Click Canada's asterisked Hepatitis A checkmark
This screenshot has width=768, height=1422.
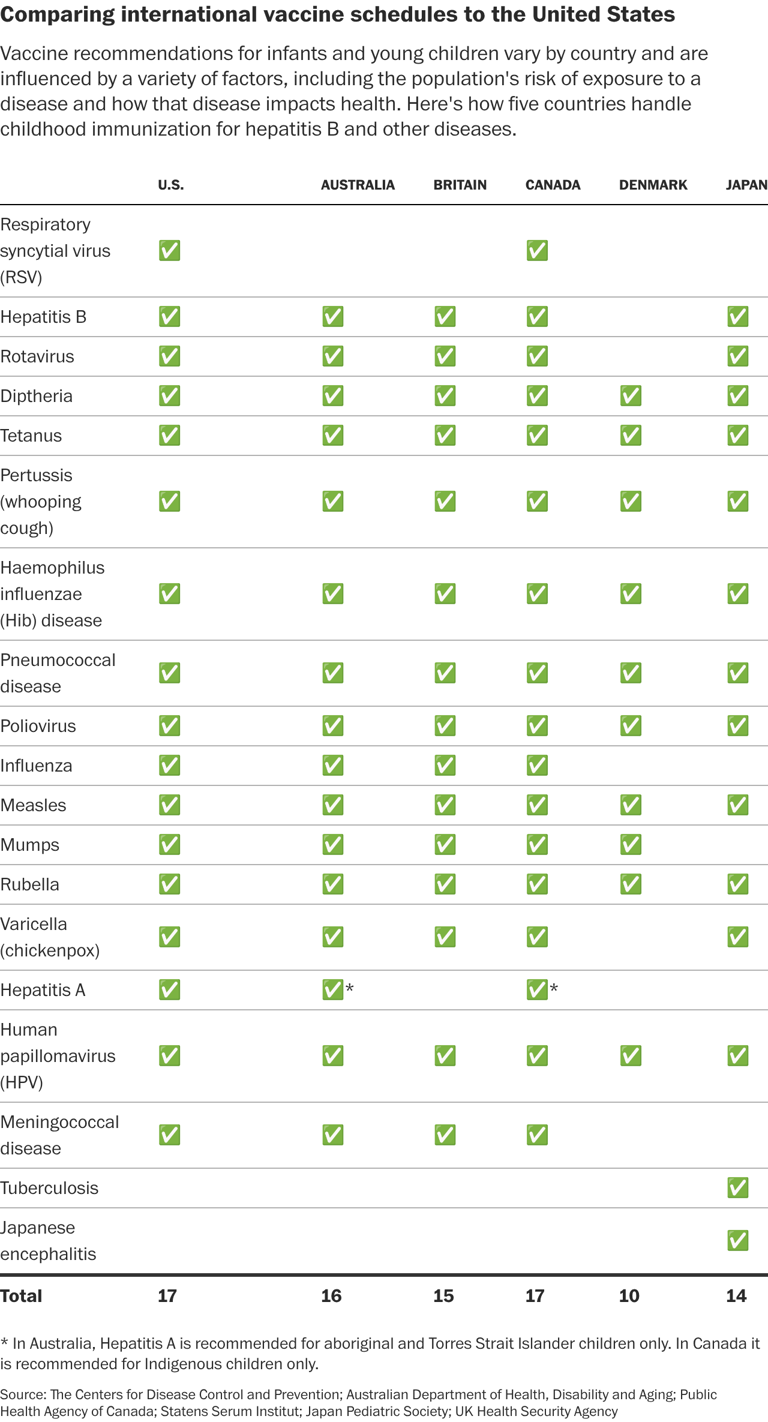(537, 990)
